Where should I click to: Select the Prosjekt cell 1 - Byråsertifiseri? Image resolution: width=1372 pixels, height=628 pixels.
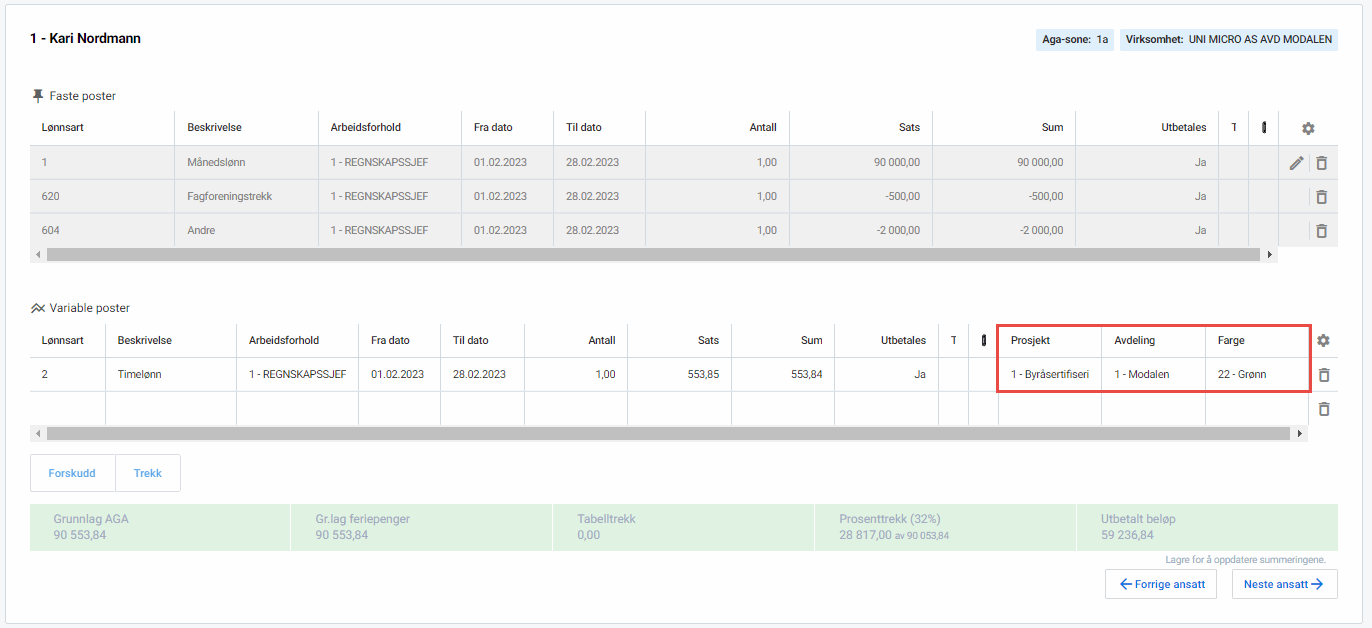tap(1049, 375)
